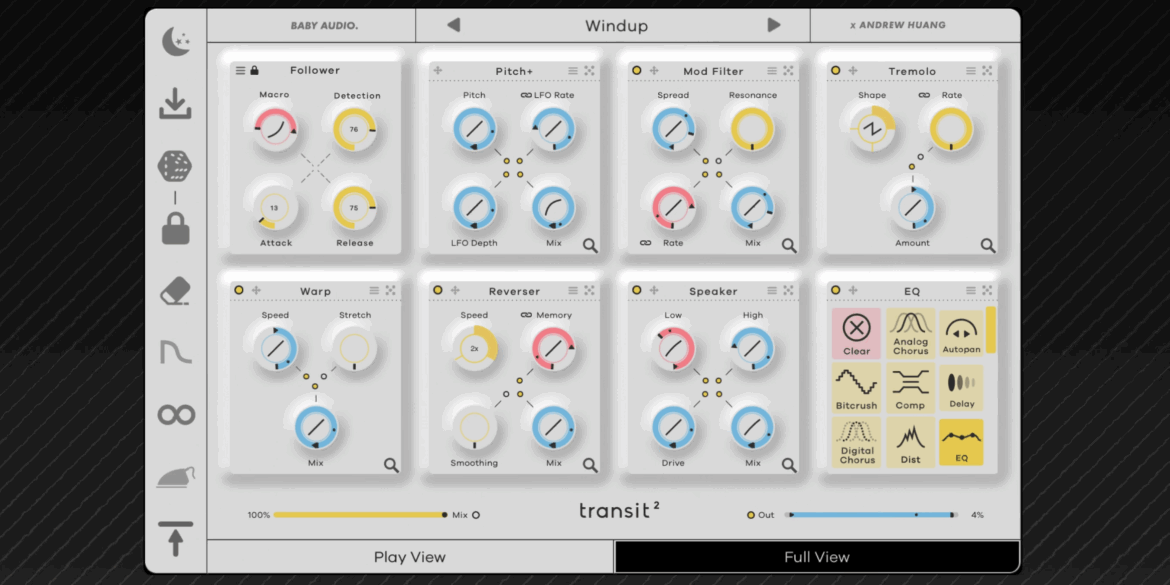Switch to Play View
This screenshot has height=585, width=1170.
(410, 556)
